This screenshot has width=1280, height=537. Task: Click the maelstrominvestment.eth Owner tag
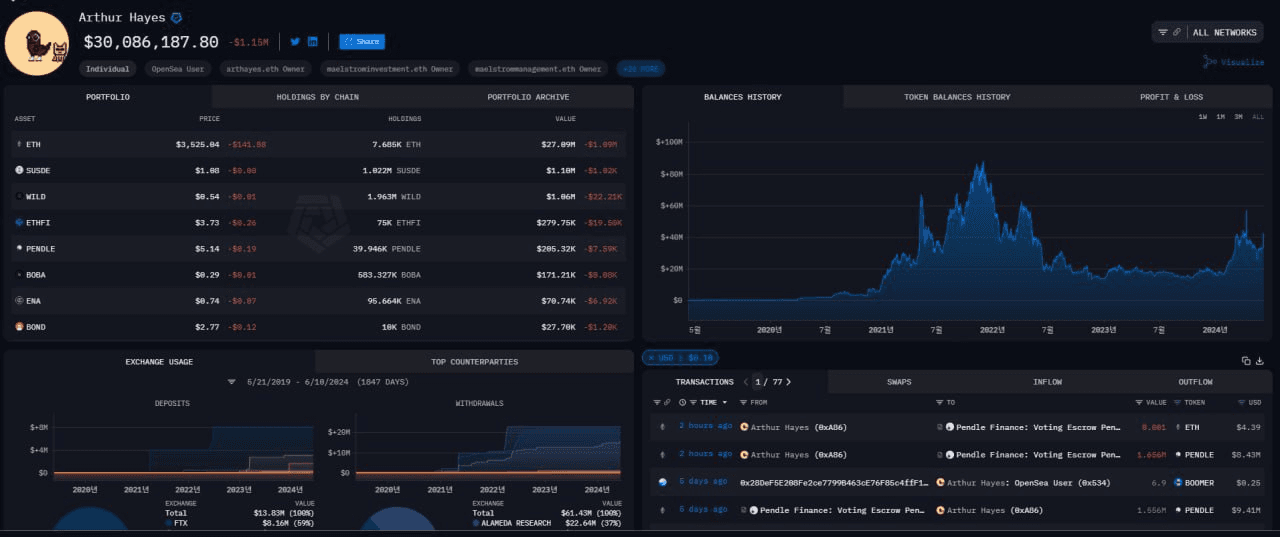pos(389,69)
